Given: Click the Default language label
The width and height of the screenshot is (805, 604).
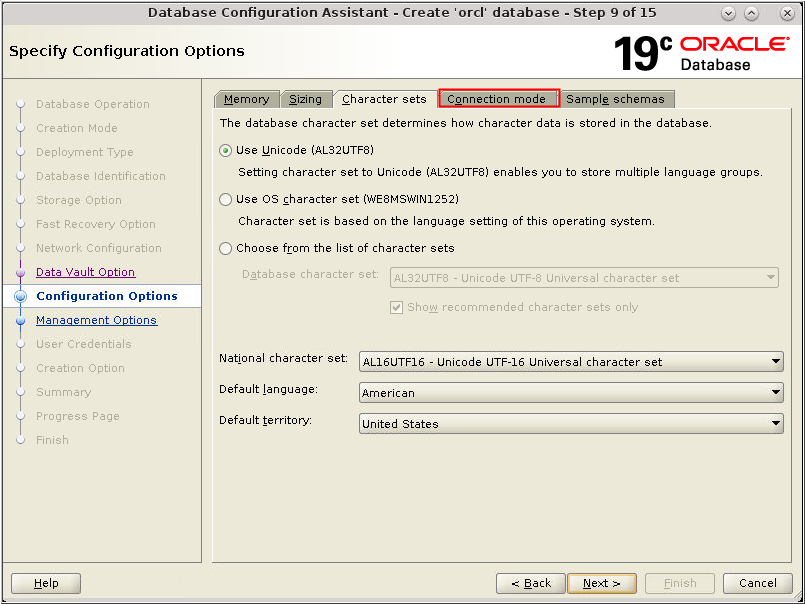Looking at the screenshot, I should [269, 390].
